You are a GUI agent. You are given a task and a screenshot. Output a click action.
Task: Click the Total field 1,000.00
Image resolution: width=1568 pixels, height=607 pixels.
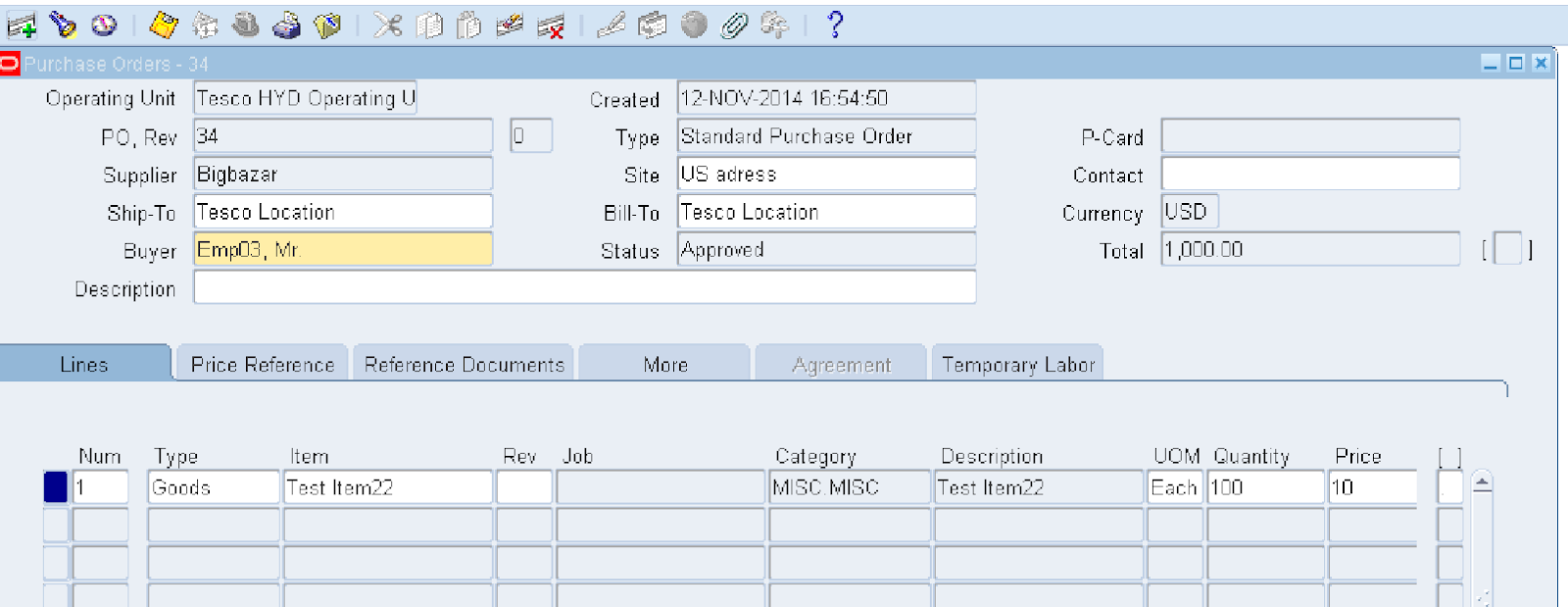1310,249
